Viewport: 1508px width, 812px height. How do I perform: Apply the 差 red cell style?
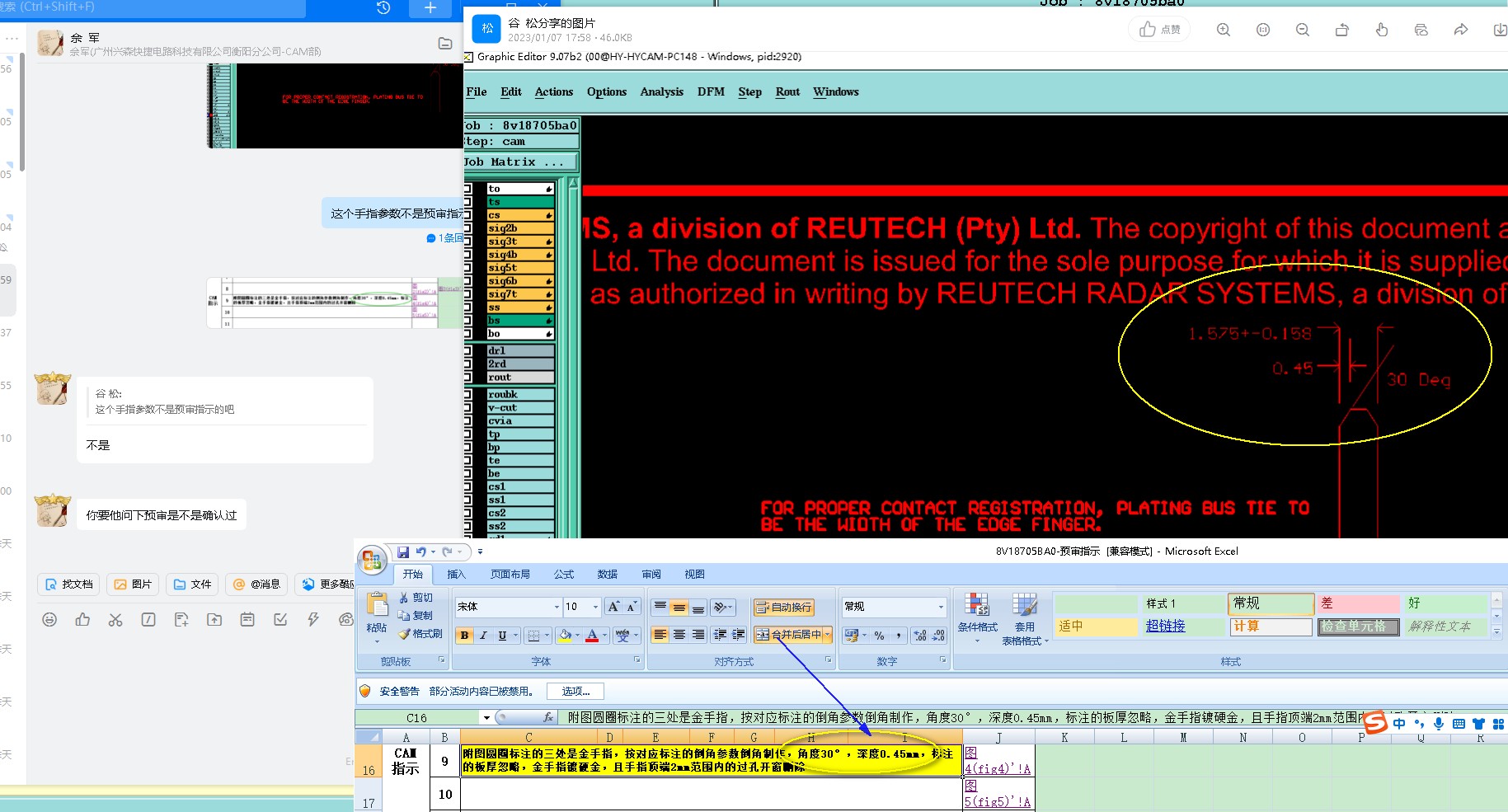(x=1356, y=603)
